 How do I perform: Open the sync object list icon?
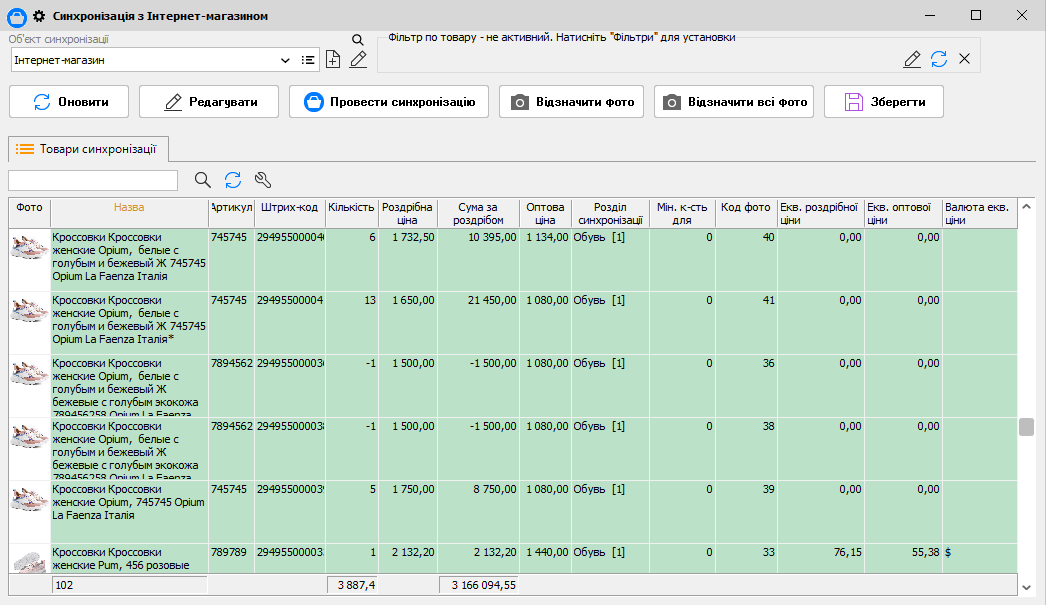coord(308,60)
